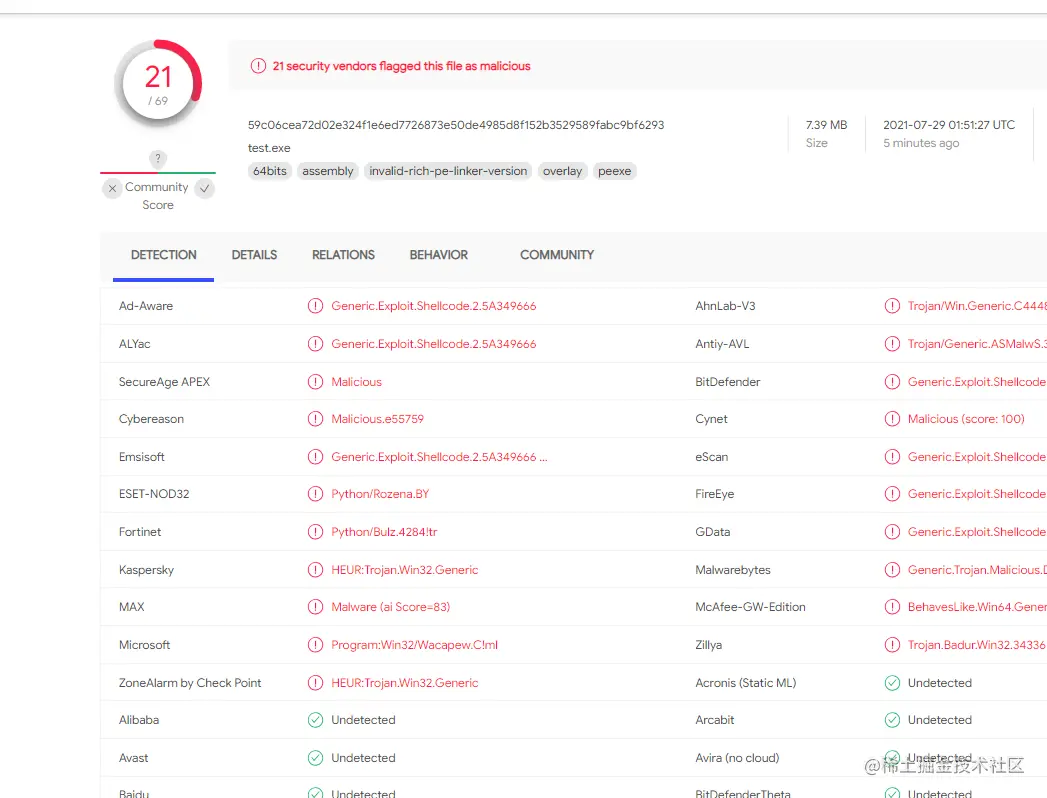This screenshot has height=798, width=1047.
Task: Click undetected check icon for Arcabit
Action: click(892, 720)
